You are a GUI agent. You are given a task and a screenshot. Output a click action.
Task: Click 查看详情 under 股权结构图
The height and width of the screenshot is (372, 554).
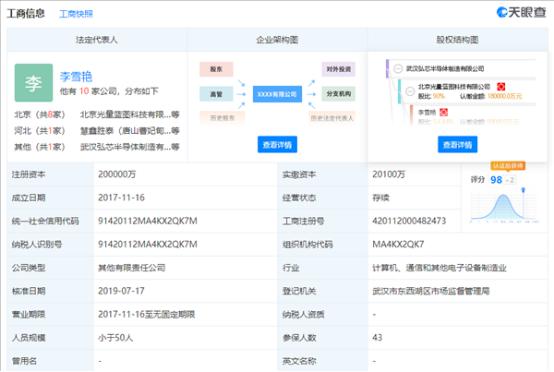pos(458,144)
